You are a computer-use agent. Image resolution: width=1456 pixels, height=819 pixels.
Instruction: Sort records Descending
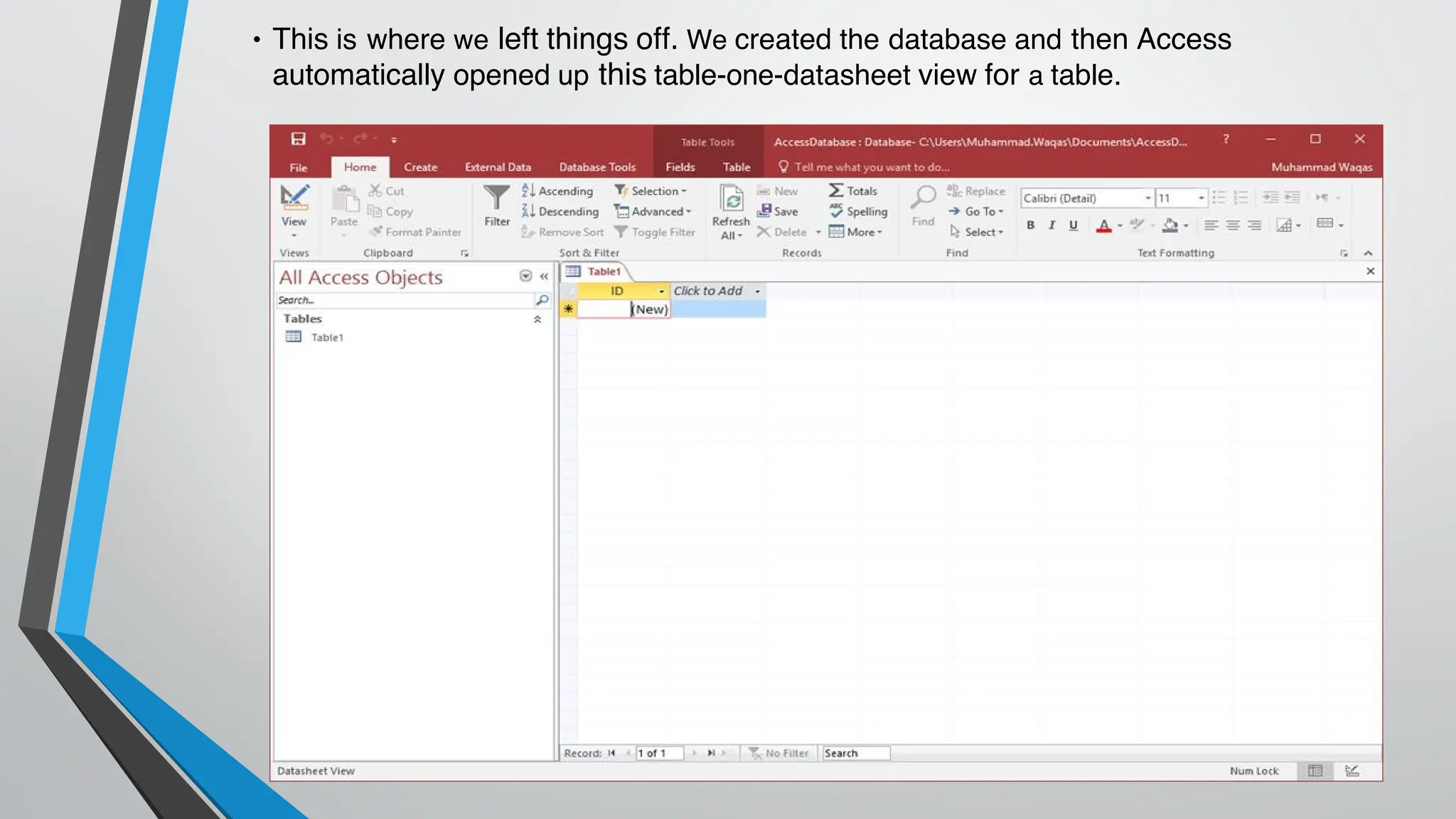click(560, 211)
